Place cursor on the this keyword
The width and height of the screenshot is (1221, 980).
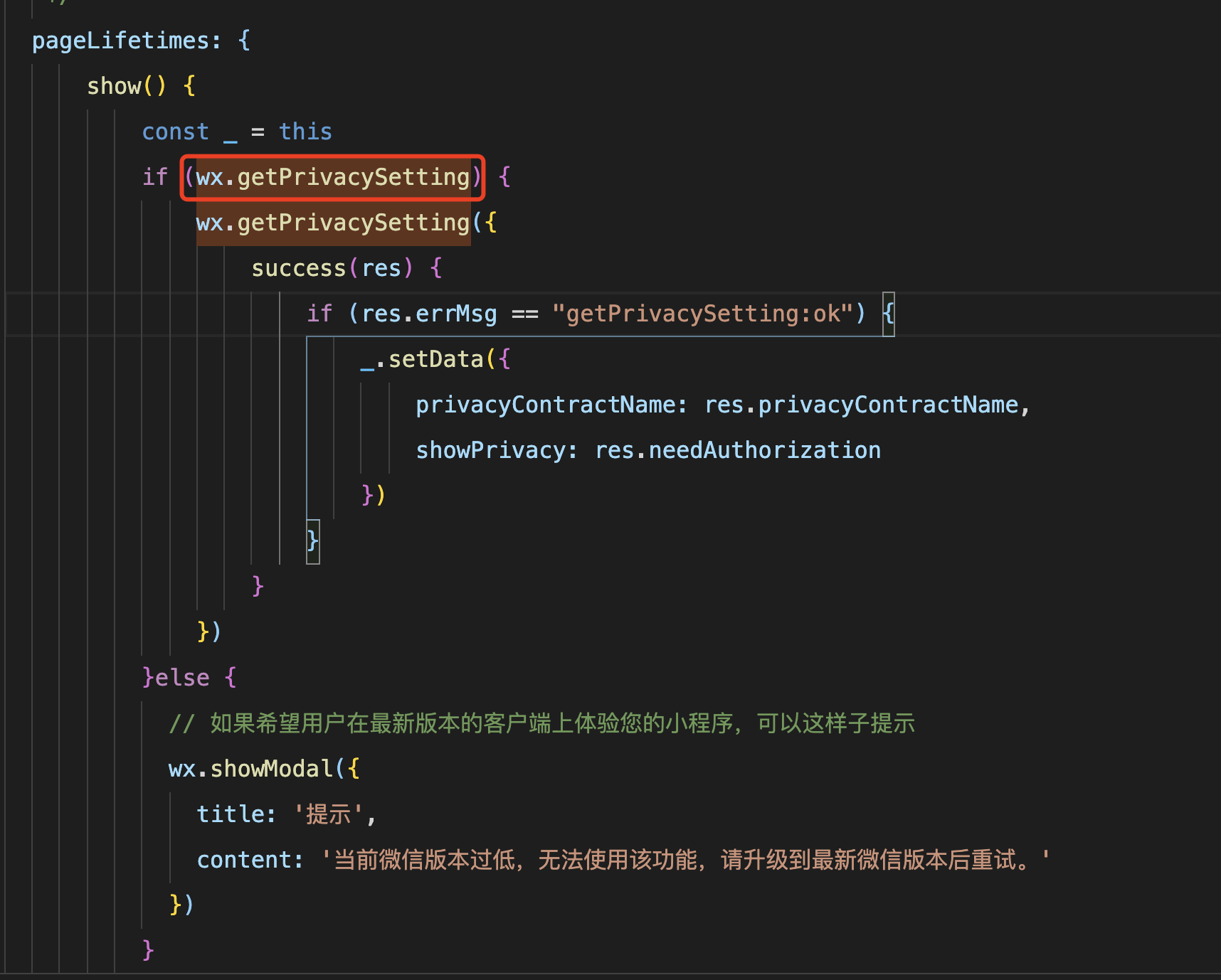[x=305, y=132]
